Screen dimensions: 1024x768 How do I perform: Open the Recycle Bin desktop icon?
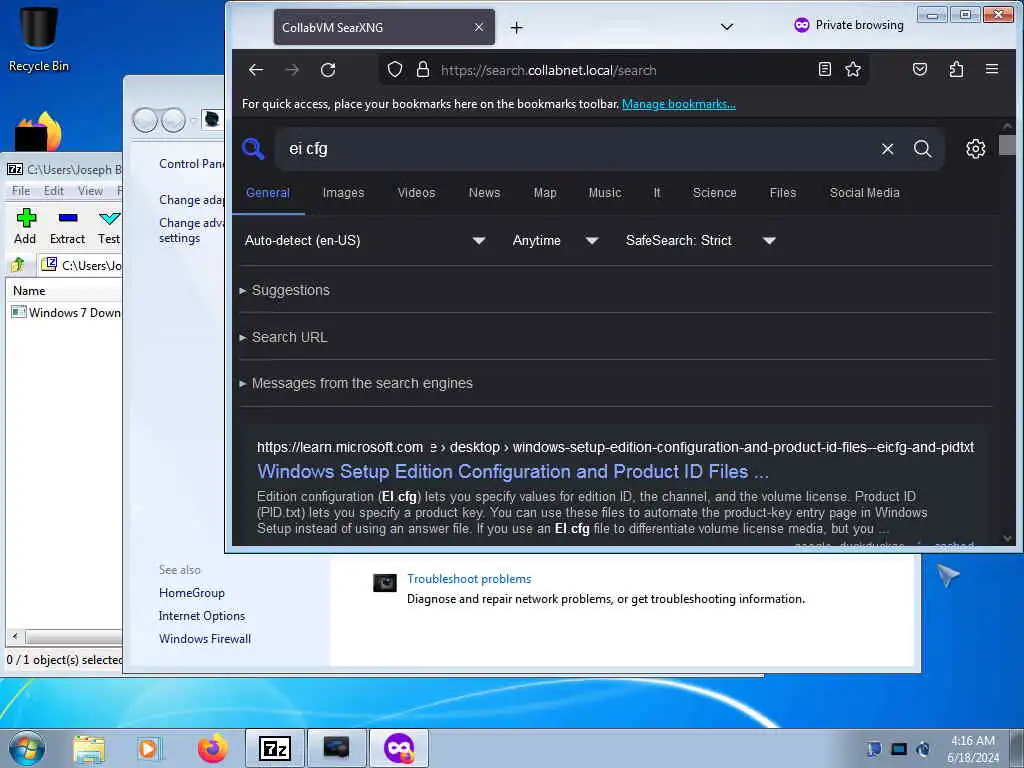(x=39, y=39)
